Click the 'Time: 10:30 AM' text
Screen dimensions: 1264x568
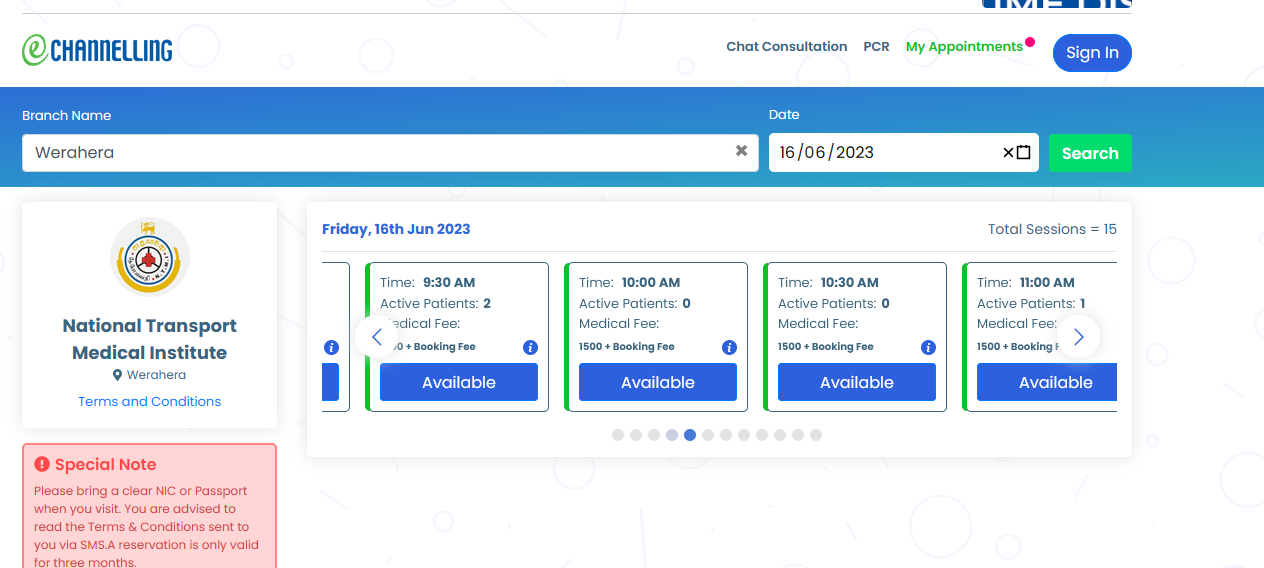(x=829, y=283)
